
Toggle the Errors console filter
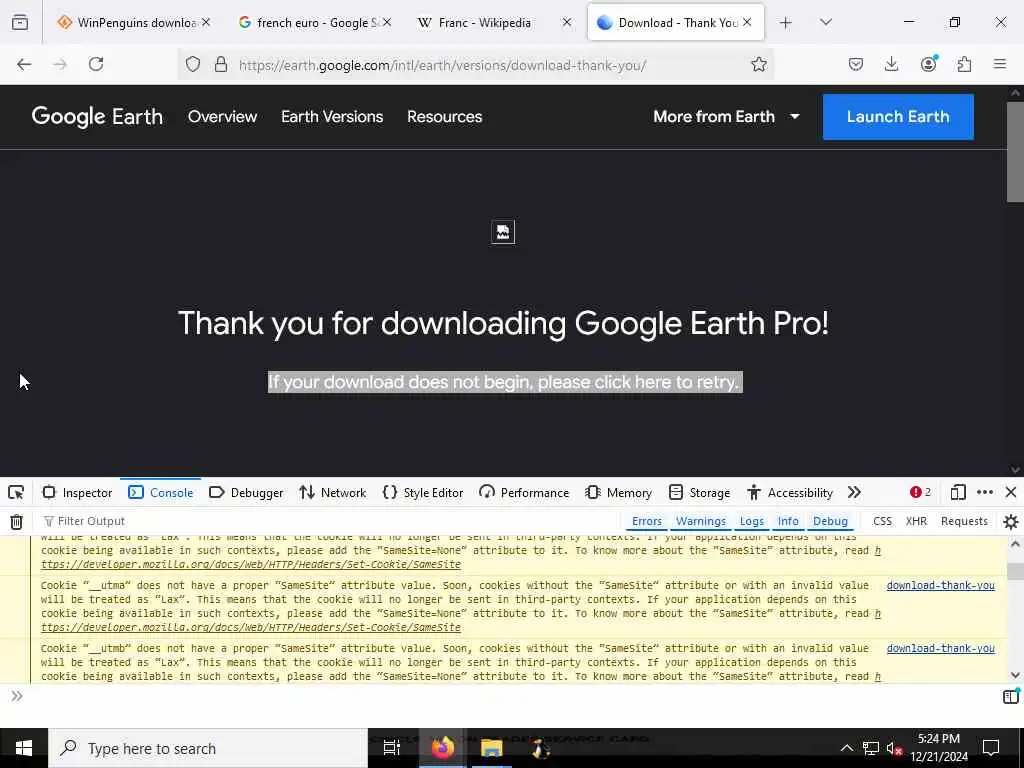pyautogui.click(x=647, y=521)
